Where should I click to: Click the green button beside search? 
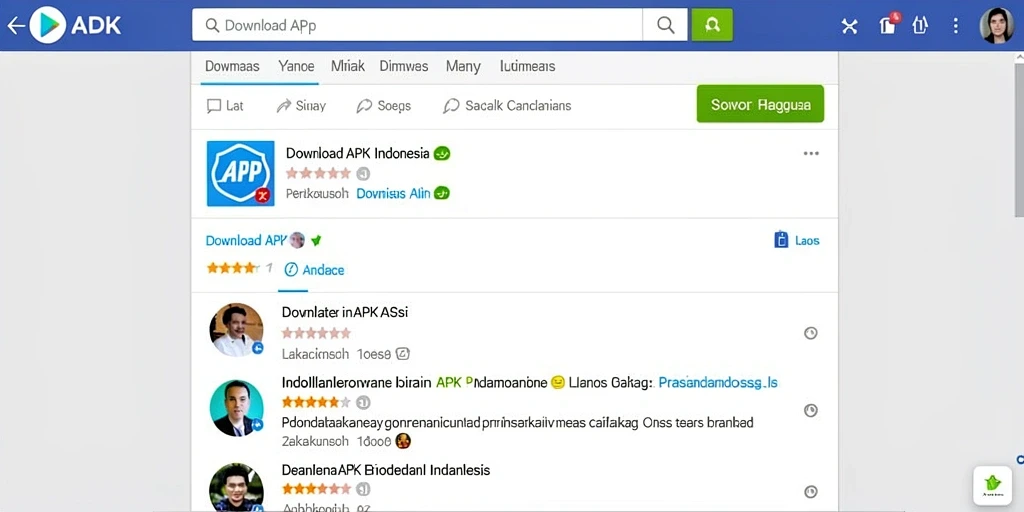tap(712, 25)
